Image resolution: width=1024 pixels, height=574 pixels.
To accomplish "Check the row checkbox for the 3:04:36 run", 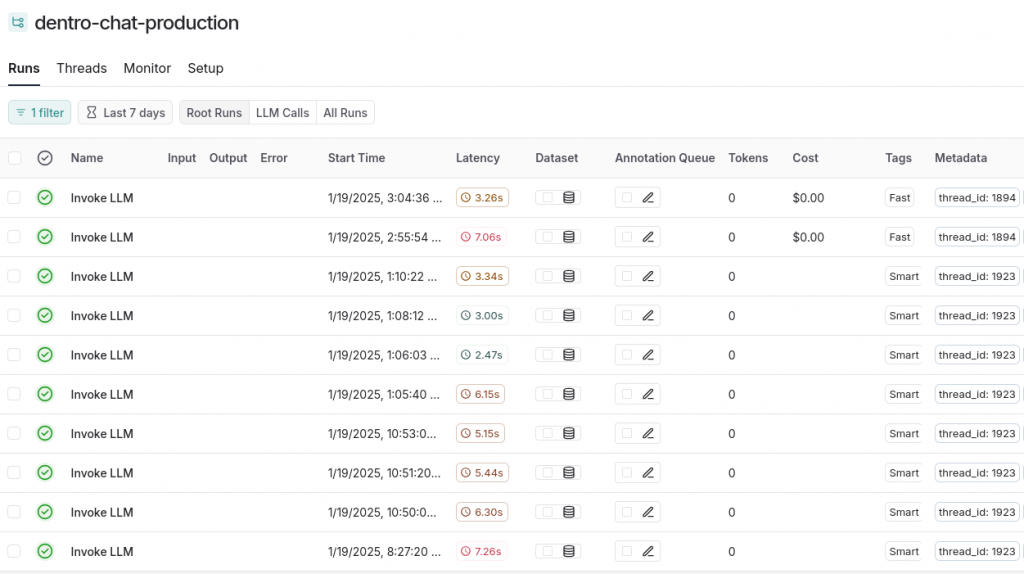I will click(14, 198).
